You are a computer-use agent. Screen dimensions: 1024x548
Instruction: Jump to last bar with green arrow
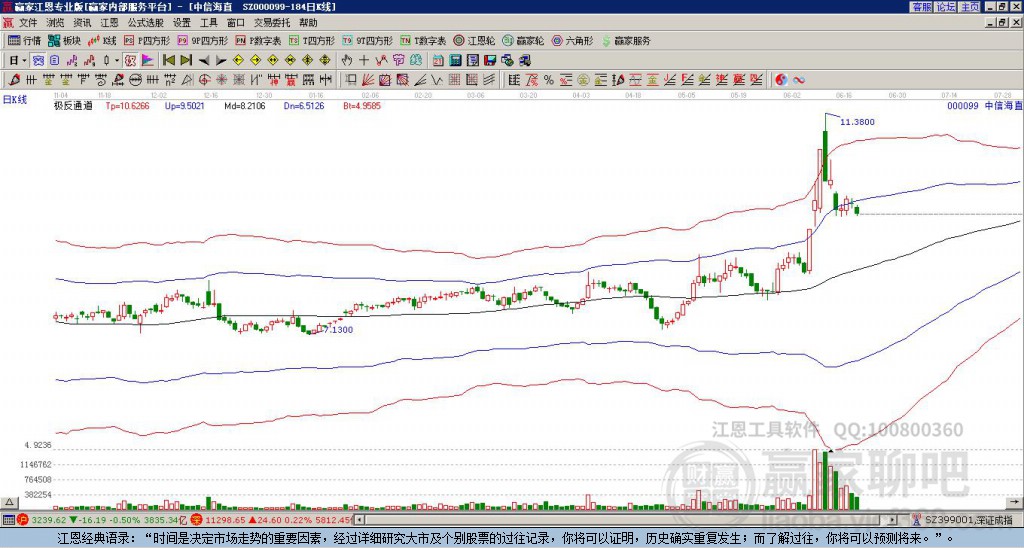(186, 60)
